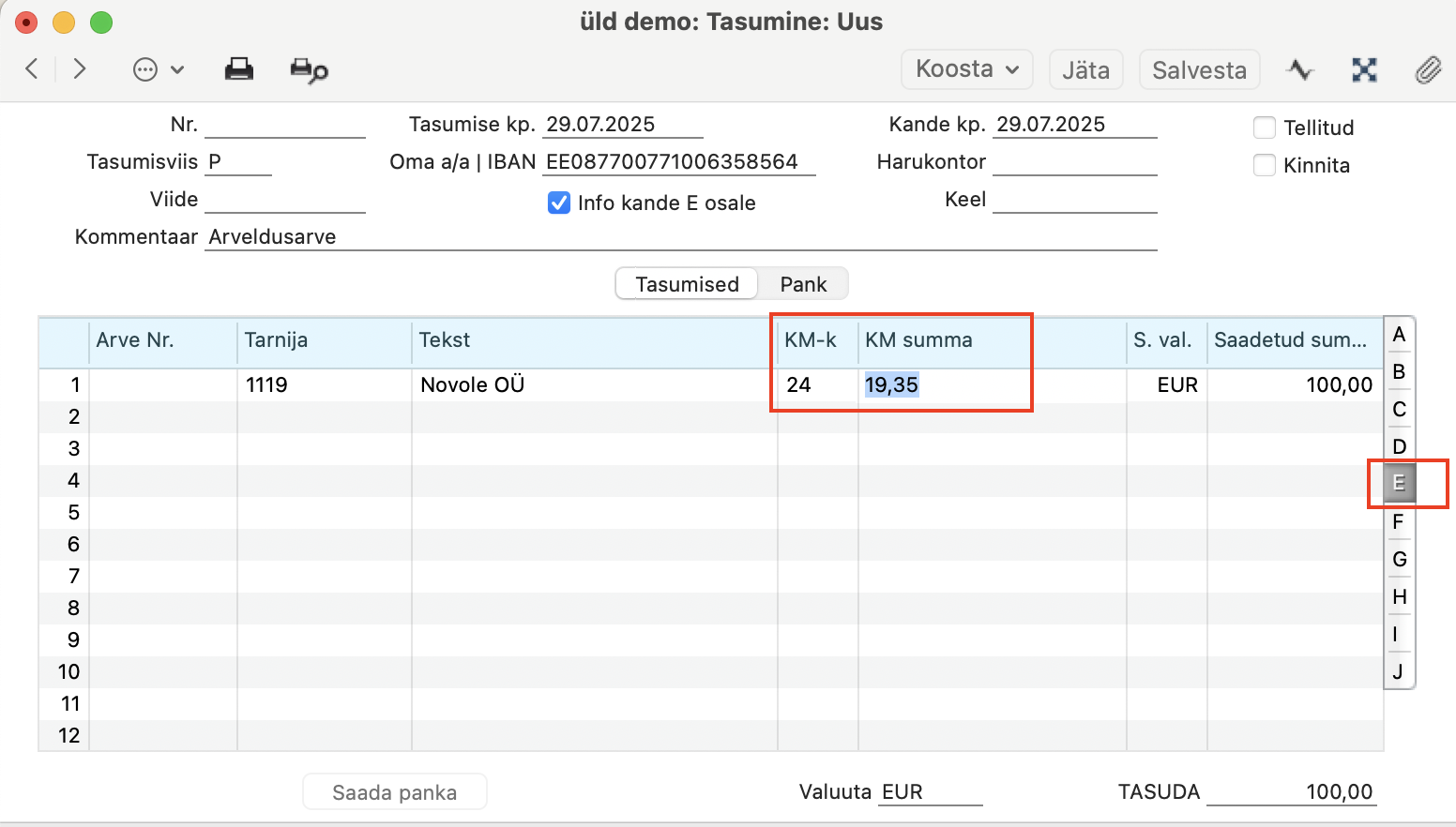Screen dimensions: 1456x827
Task: Click the link manager cross-arrows icon
Action: [x=1364, y=69]
